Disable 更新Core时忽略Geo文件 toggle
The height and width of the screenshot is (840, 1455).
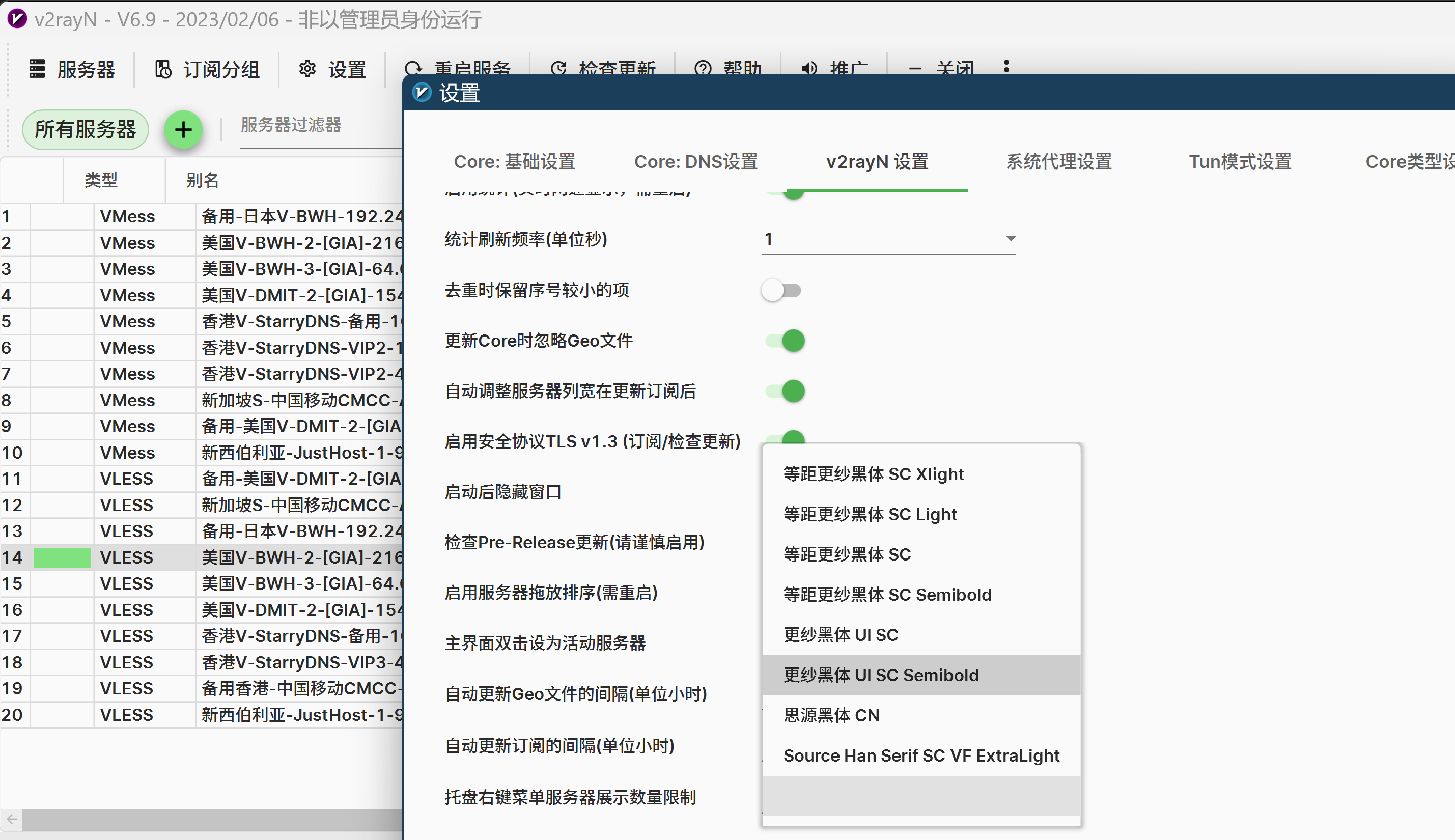coord(785,341)
